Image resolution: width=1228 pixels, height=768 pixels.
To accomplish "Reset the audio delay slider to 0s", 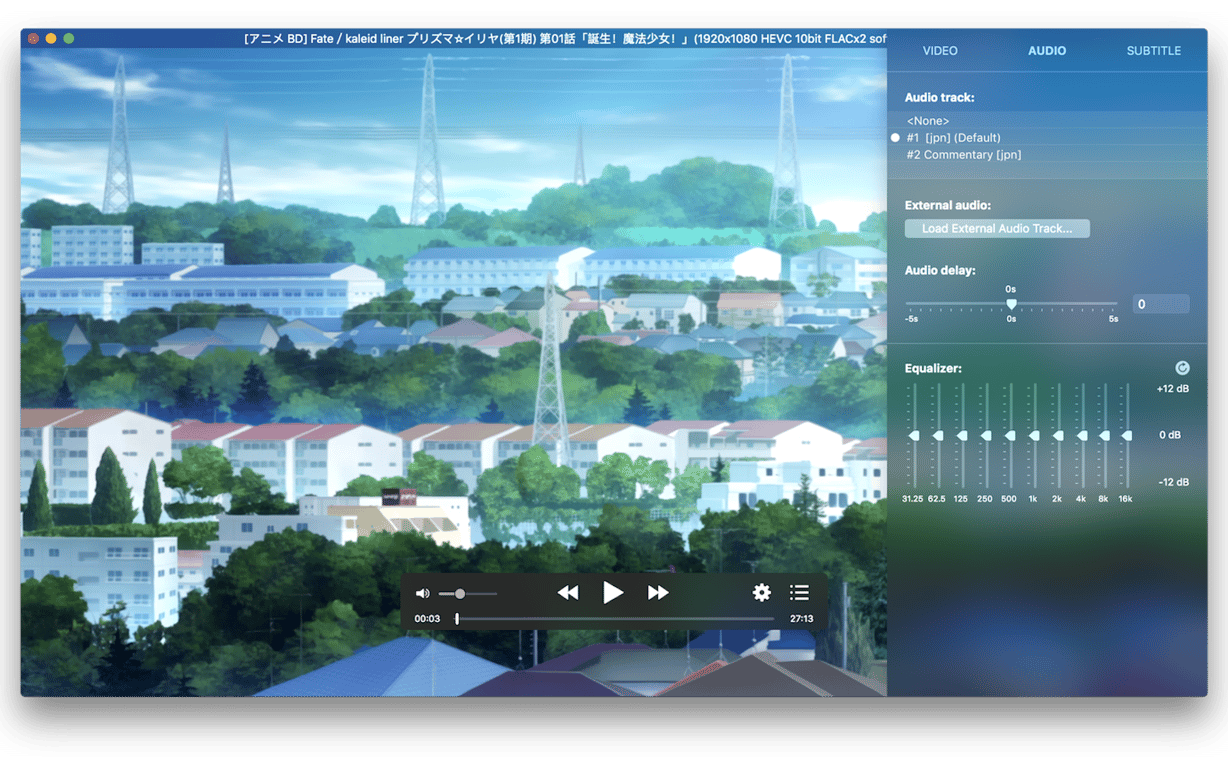I will click(x=1011, y=303).
